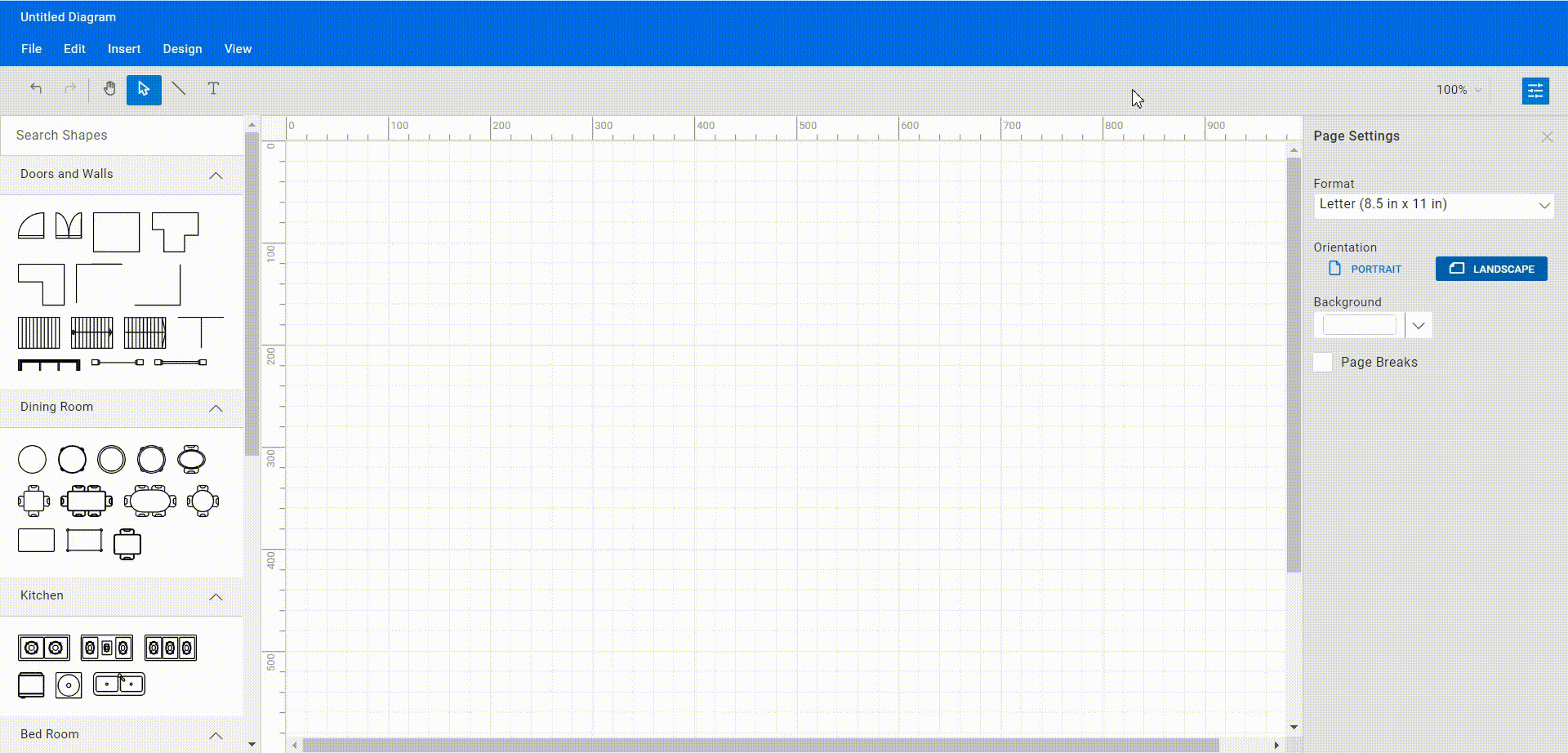Image resolution: width=1568 pixels, height=753 pixels.
Task: Click the canvas scroll right arrow
Action: pyautogui.click(x=1276, y=745)
